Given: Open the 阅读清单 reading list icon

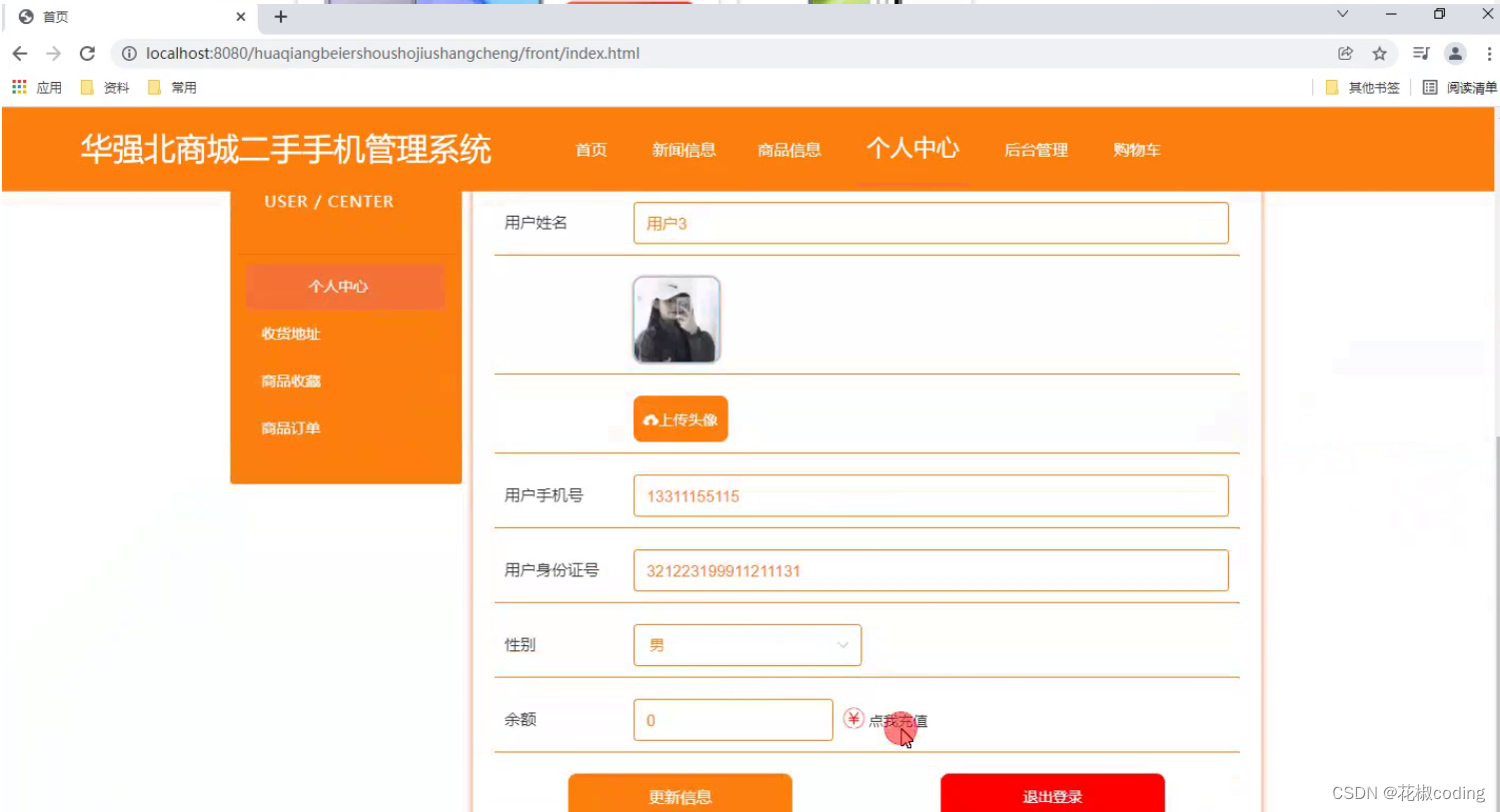Looking at the screenshot, I should pos(1430,87).
